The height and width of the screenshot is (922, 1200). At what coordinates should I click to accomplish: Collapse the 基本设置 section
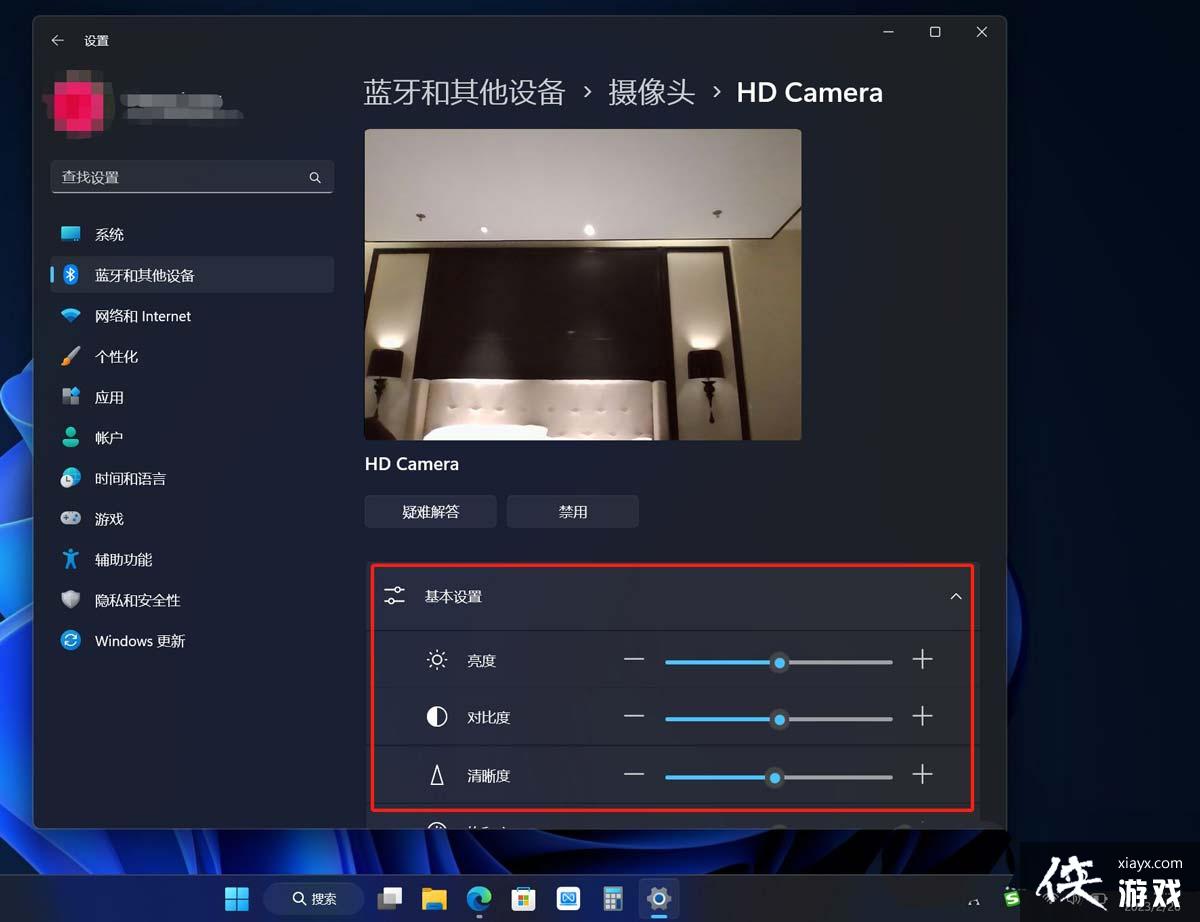click(x=955, y=597)
